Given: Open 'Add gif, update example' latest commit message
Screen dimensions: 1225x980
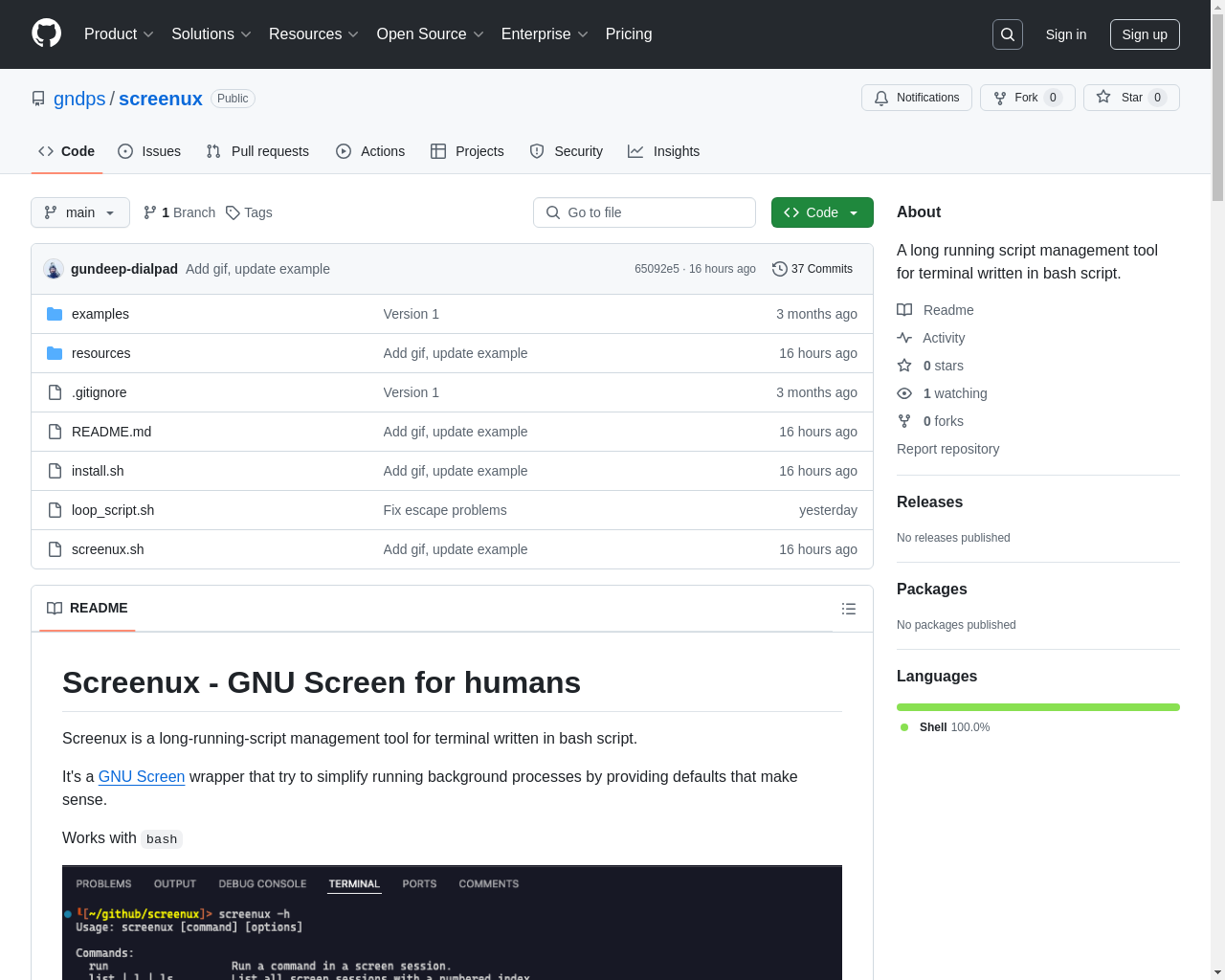Looking at the screenshot, I should 257,269.
